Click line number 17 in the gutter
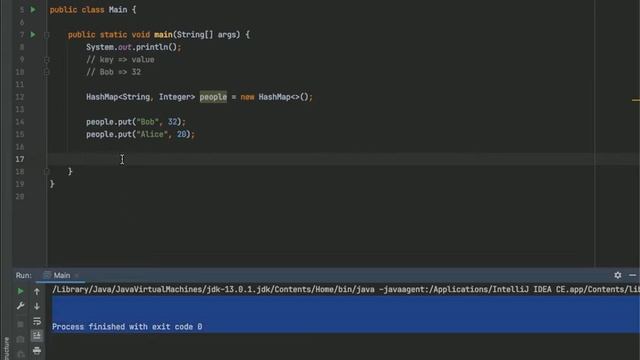This screenshot has height=360, width=640. tap(20, 159)
